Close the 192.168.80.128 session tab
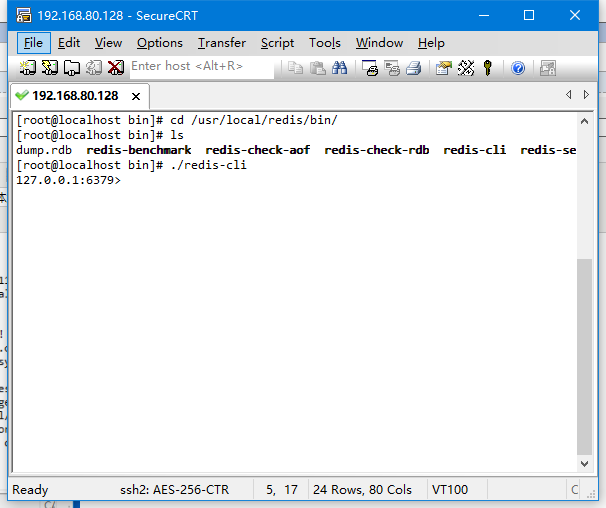 click(x=136, y=96)
